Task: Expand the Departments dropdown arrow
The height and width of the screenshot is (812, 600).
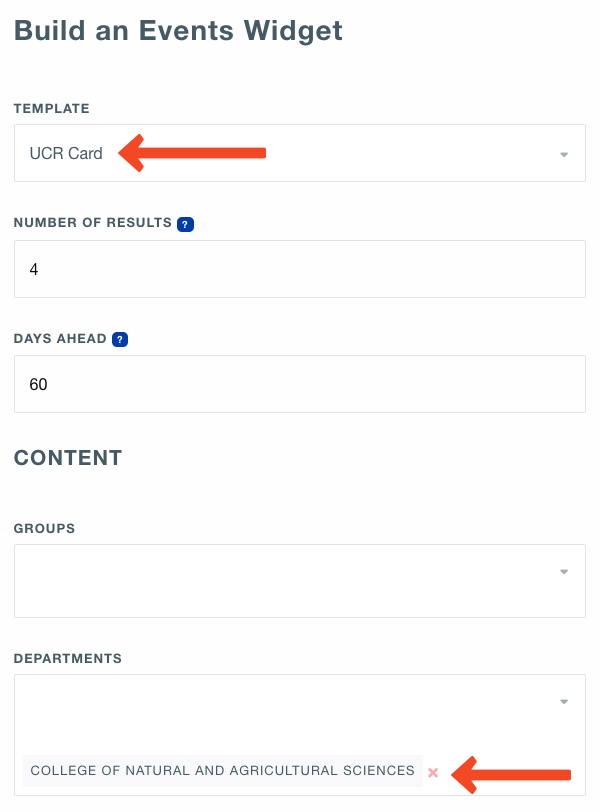Action: pos(564,702)
